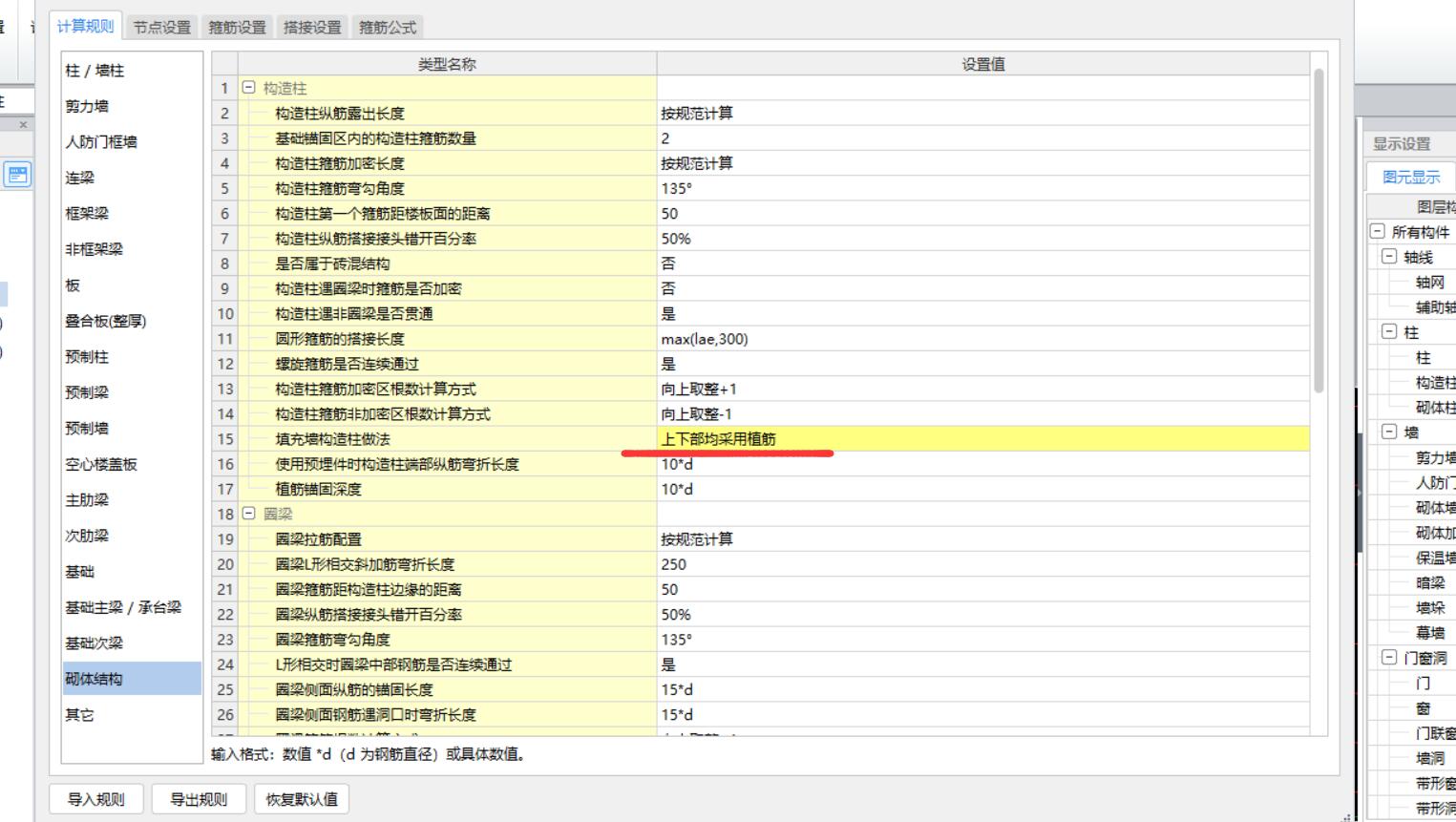
Task: Click 恢复默认值 button
Action: pos(302,799)
